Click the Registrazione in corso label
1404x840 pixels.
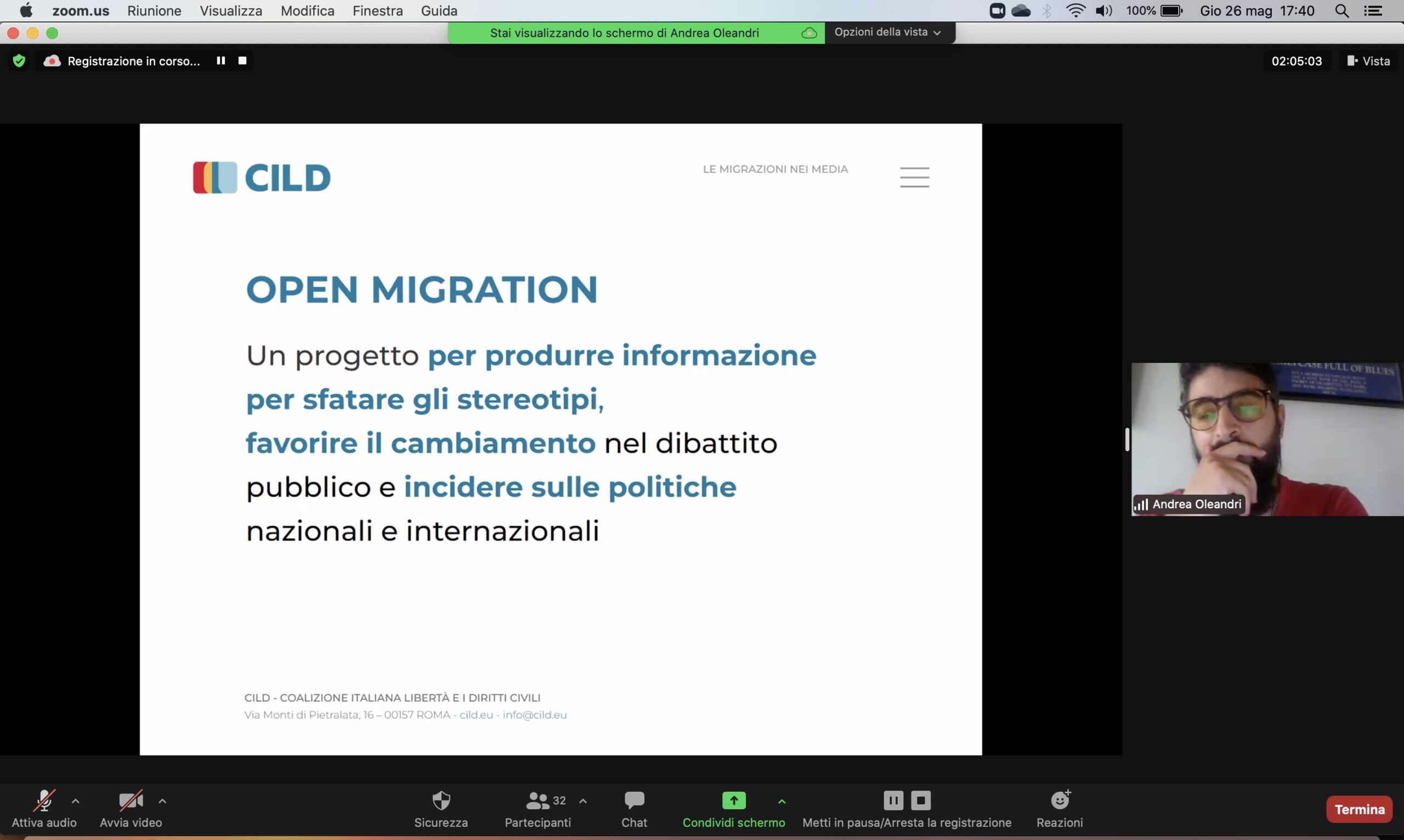pos(134,60)
